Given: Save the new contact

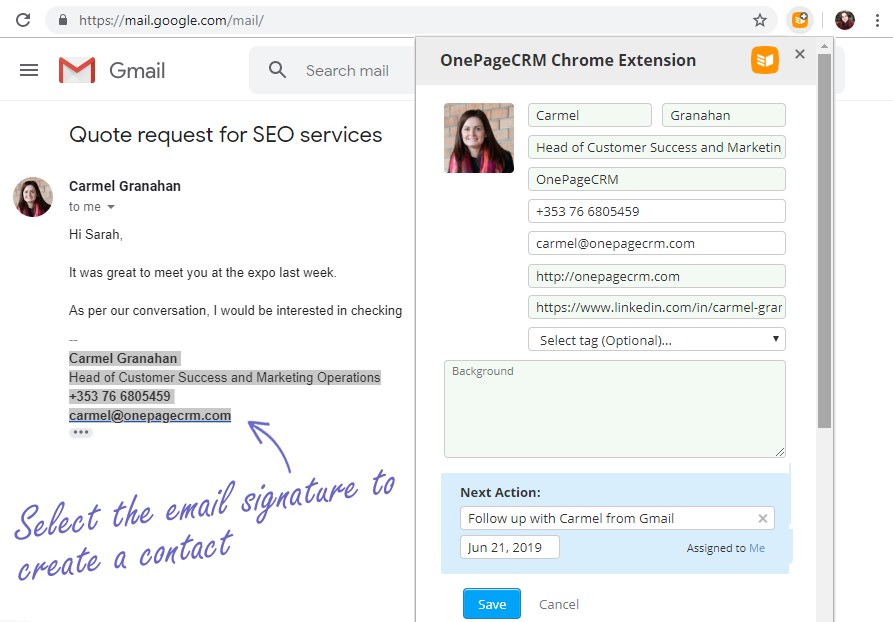Looking at the screenshot, I should click(491, 604).
